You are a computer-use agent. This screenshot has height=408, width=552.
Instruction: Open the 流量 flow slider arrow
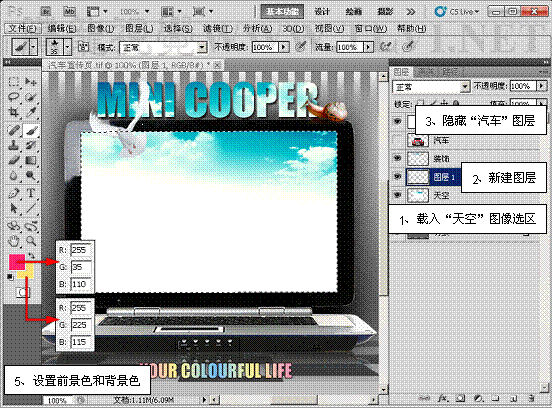pos(368,47)
